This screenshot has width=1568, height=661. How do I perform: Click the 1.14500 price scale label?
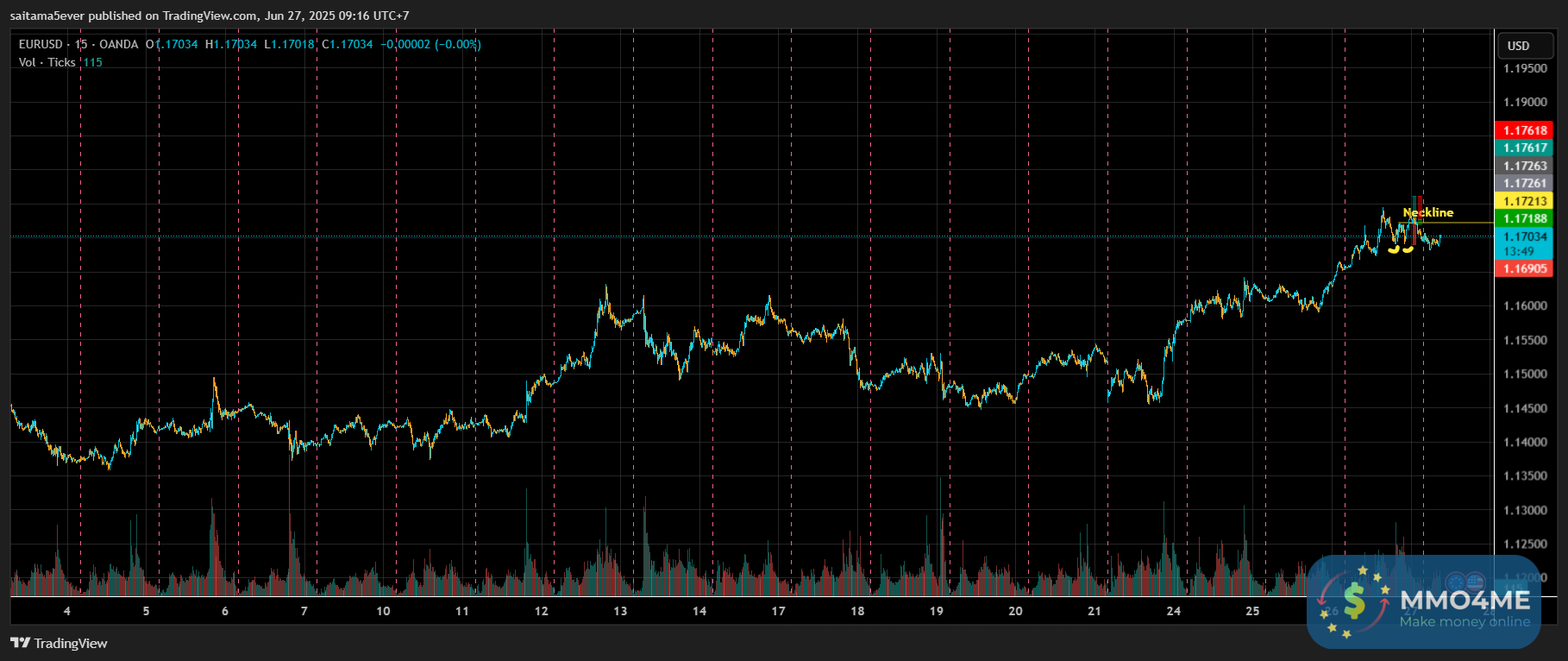[1525, 408]
